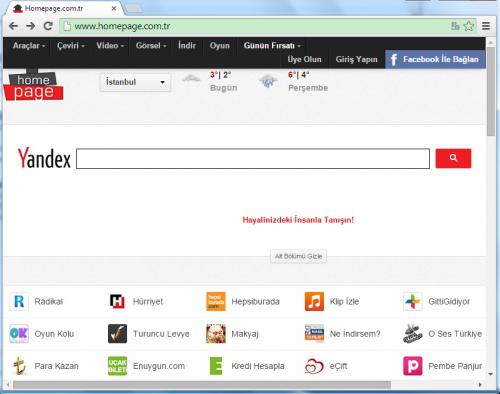
Task: Open the Pembe Panjur icon
Action: coord(413,366)
